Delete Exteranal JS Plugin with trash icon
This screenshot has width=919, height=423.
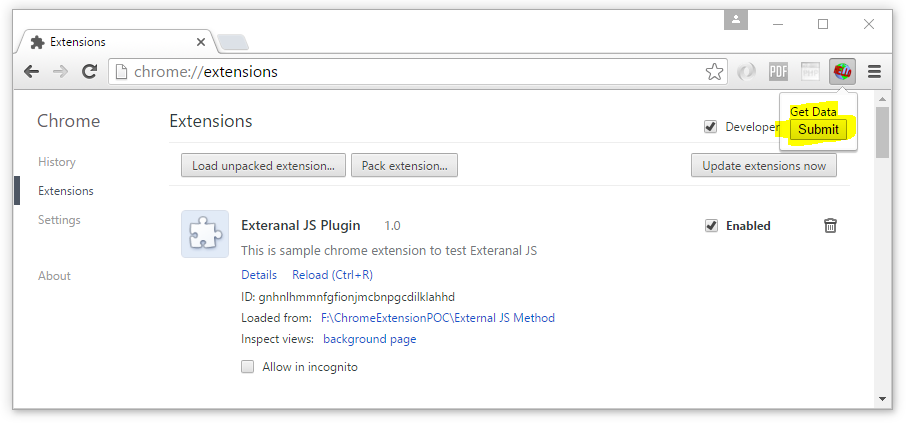830,226
